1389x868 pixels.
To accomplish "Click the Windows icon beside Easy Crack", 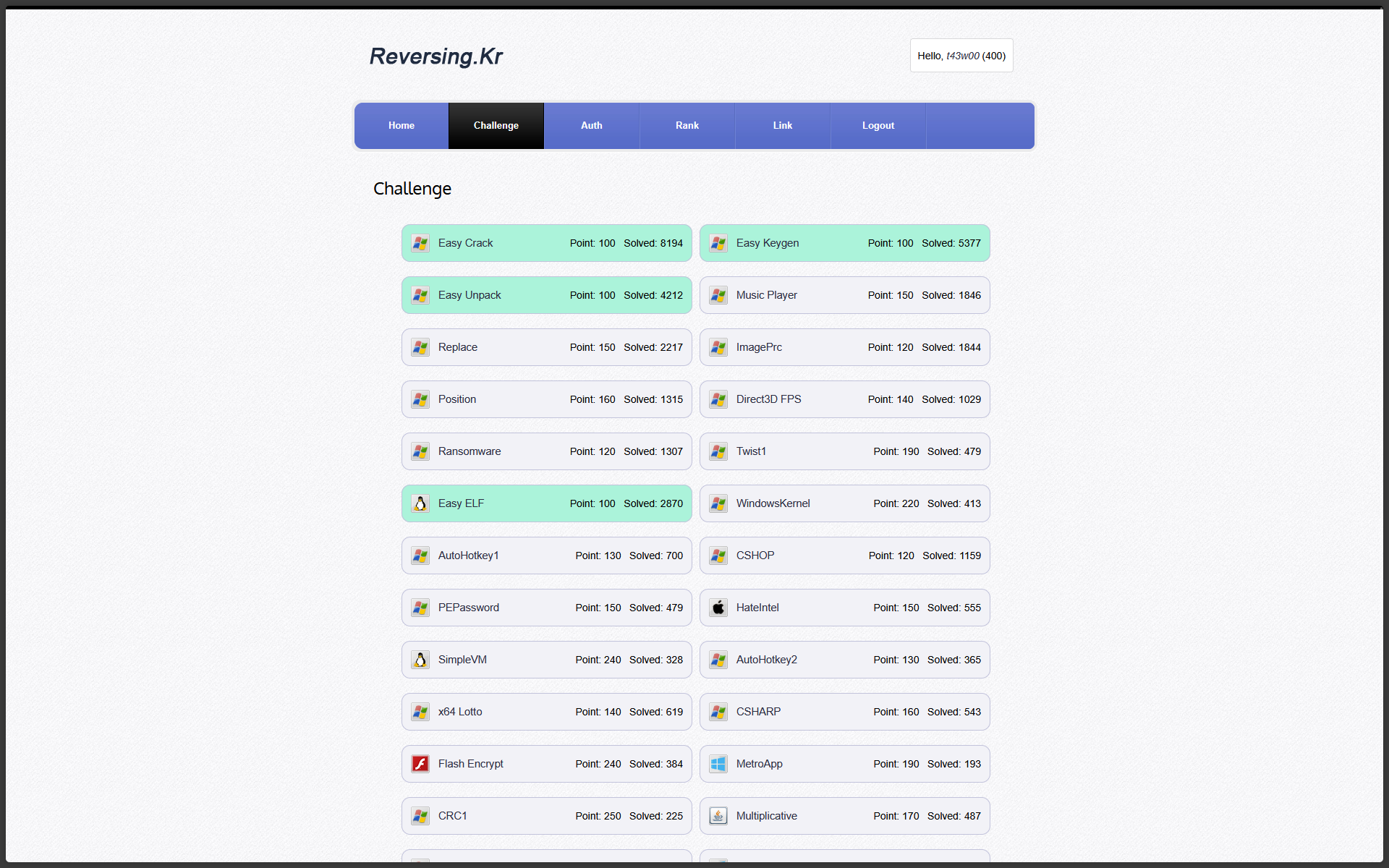I will point(420,244).
